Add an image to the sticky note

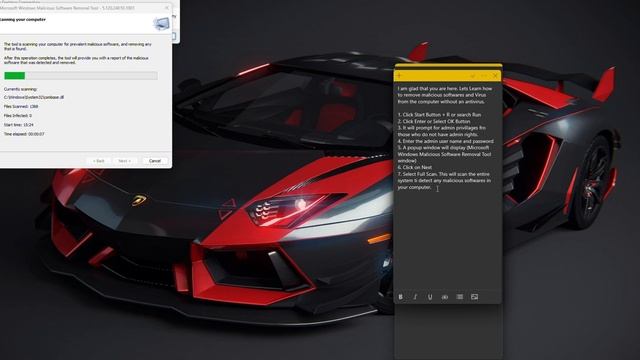pos(474,297)
